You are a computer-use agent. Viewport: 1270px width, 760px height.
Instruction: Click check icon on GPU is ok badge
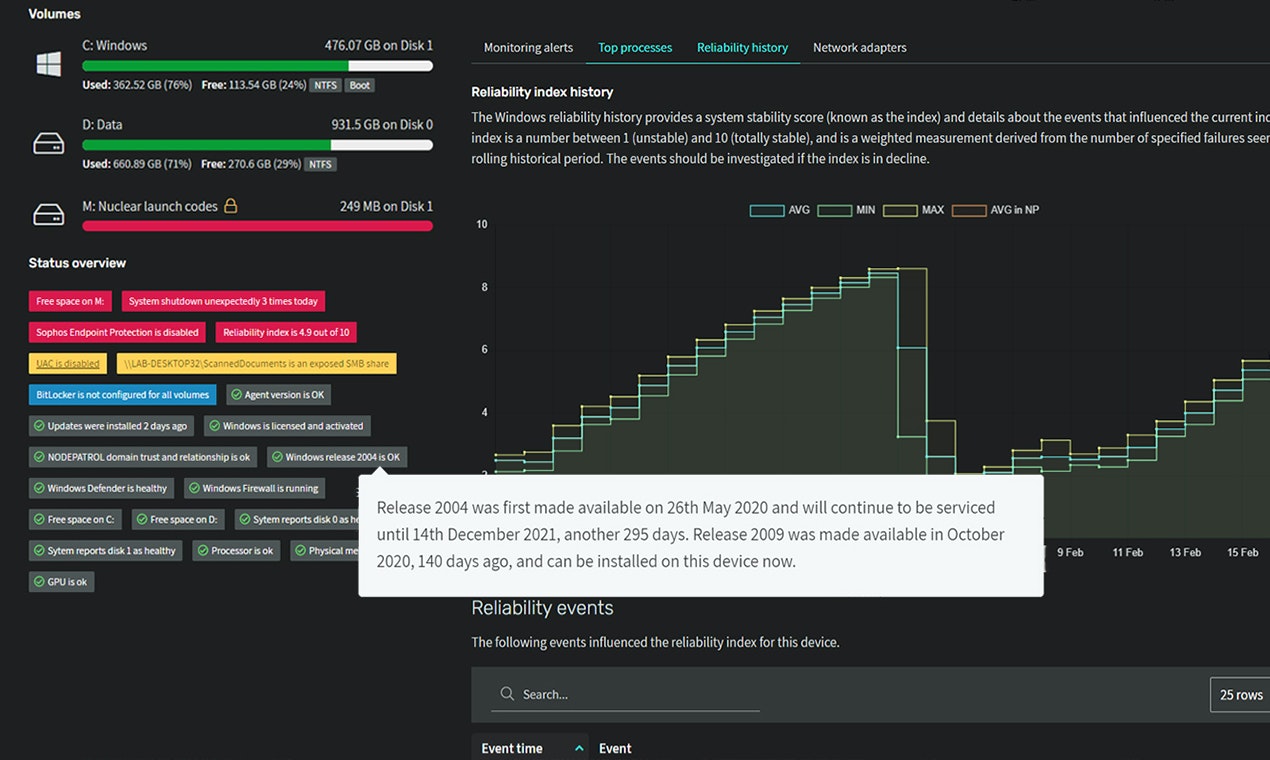coord(40,582)
